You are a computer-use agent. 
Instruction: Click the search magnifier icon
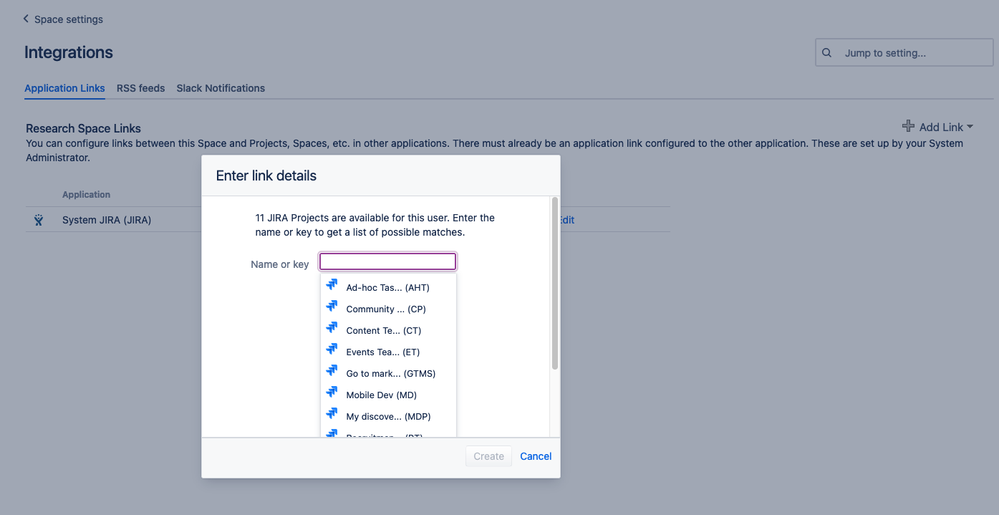pyautogui.click(x=827, y=53)
